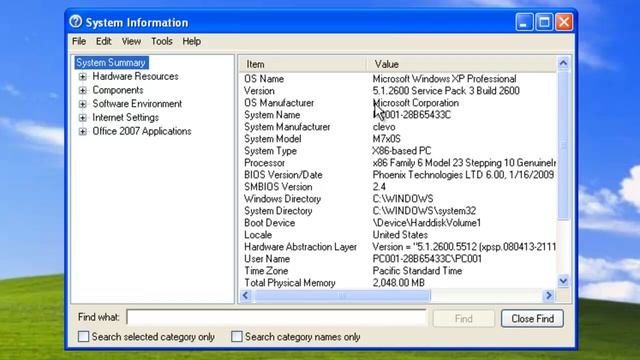Open the Tools menu
Screen dimensions: 640x360
point(162,41)
